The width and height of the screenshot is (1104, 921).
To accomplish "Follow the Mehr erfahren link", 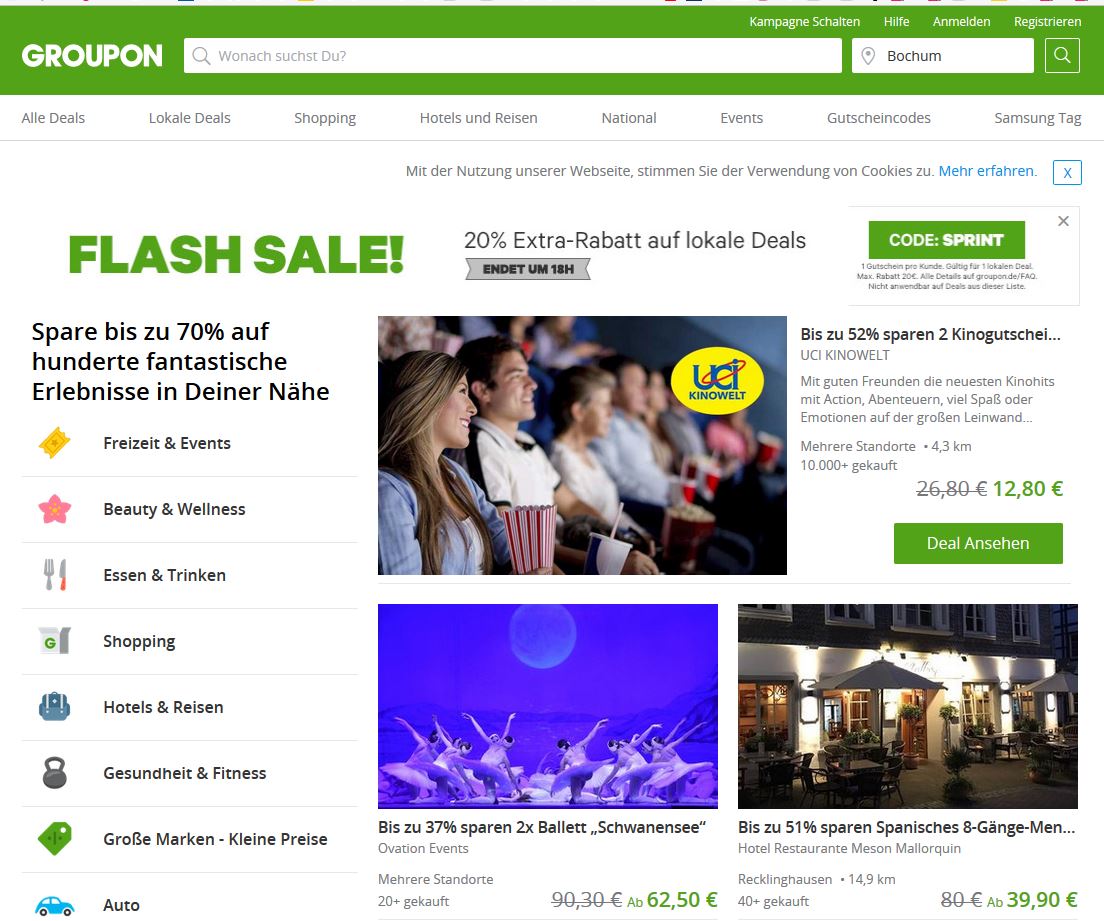I will (x=987, y=171).
